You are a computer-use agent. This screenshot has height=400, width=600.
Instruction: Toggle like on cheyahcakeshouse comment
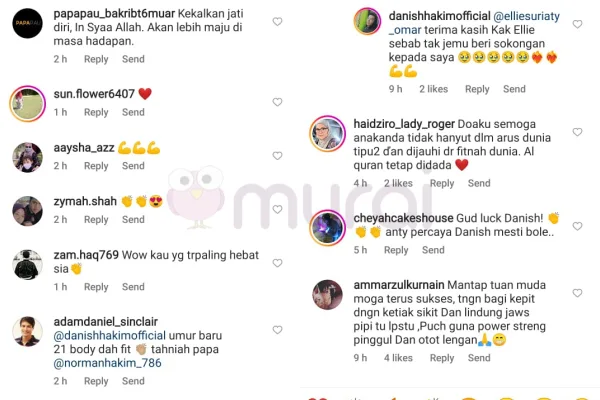577,226
